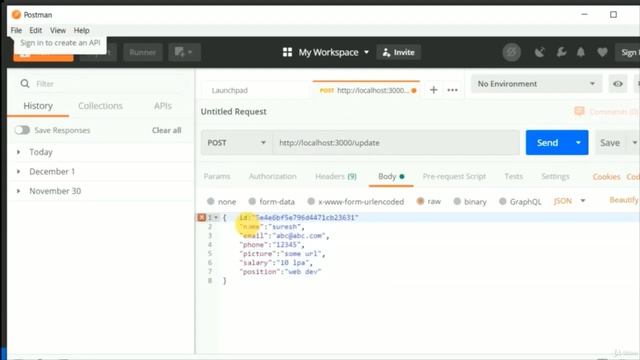Switch to the Collections sidebar tab
Image resolution: width=640 pixels, height=360 pixels.
pos(100,106)
